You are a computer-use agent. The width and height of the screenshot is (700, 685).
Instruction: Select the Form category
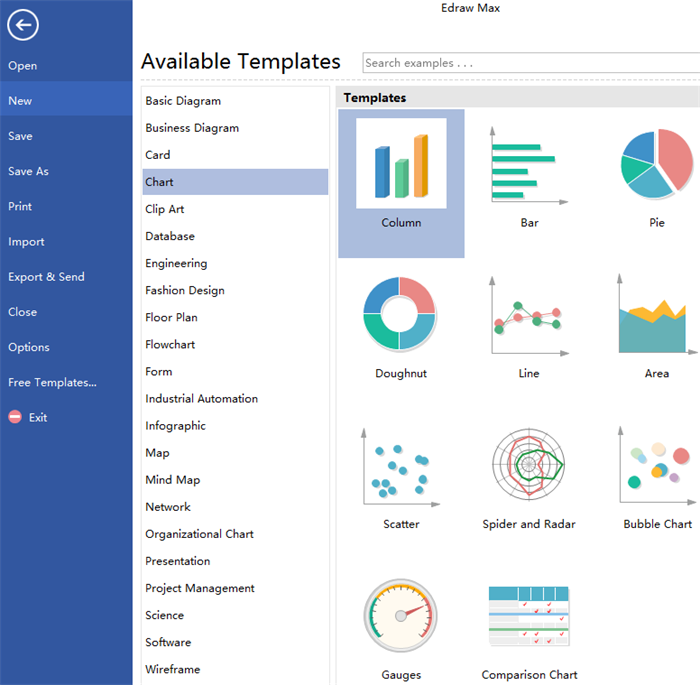pos(235,372)
